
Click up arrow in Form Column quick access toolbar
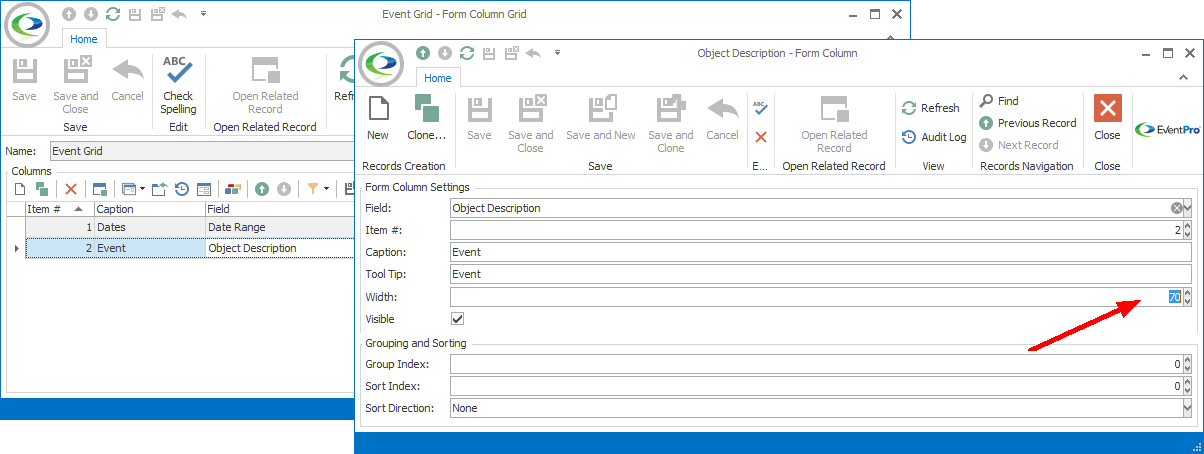point(423,53)
